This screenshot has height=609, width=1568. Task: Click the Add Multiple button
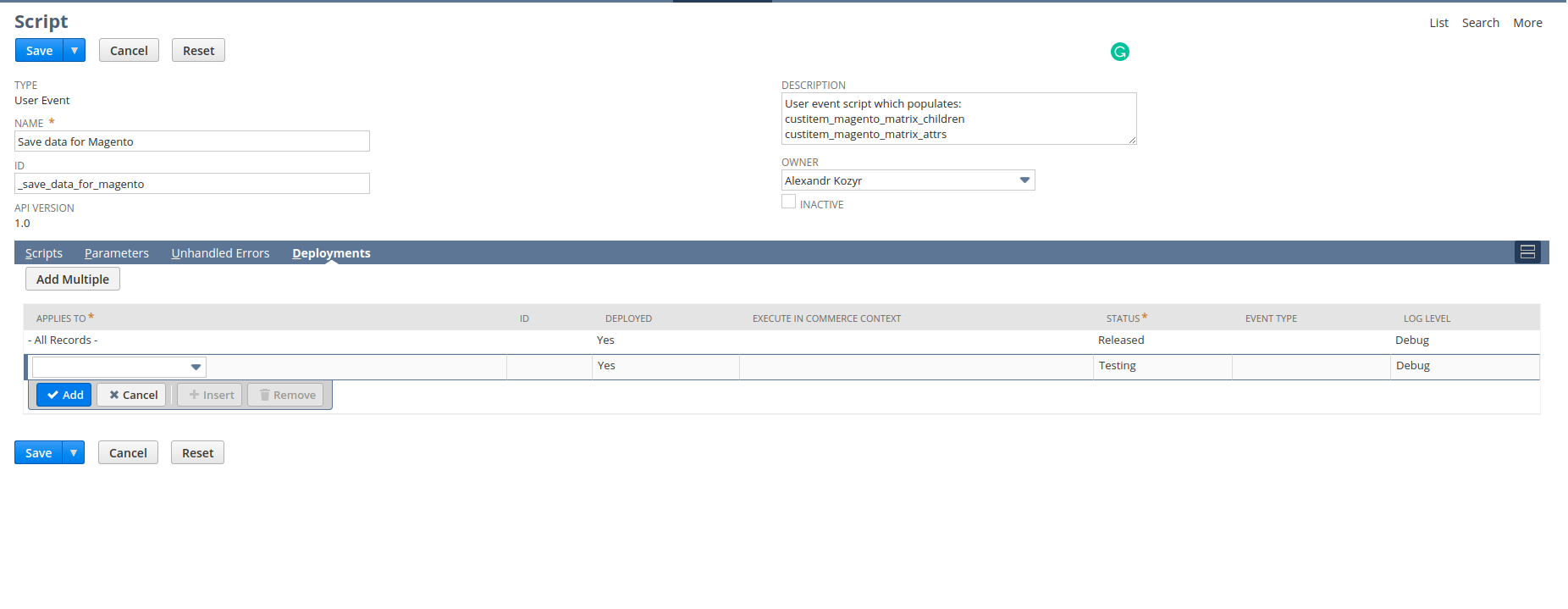click(x=73, y=280)
